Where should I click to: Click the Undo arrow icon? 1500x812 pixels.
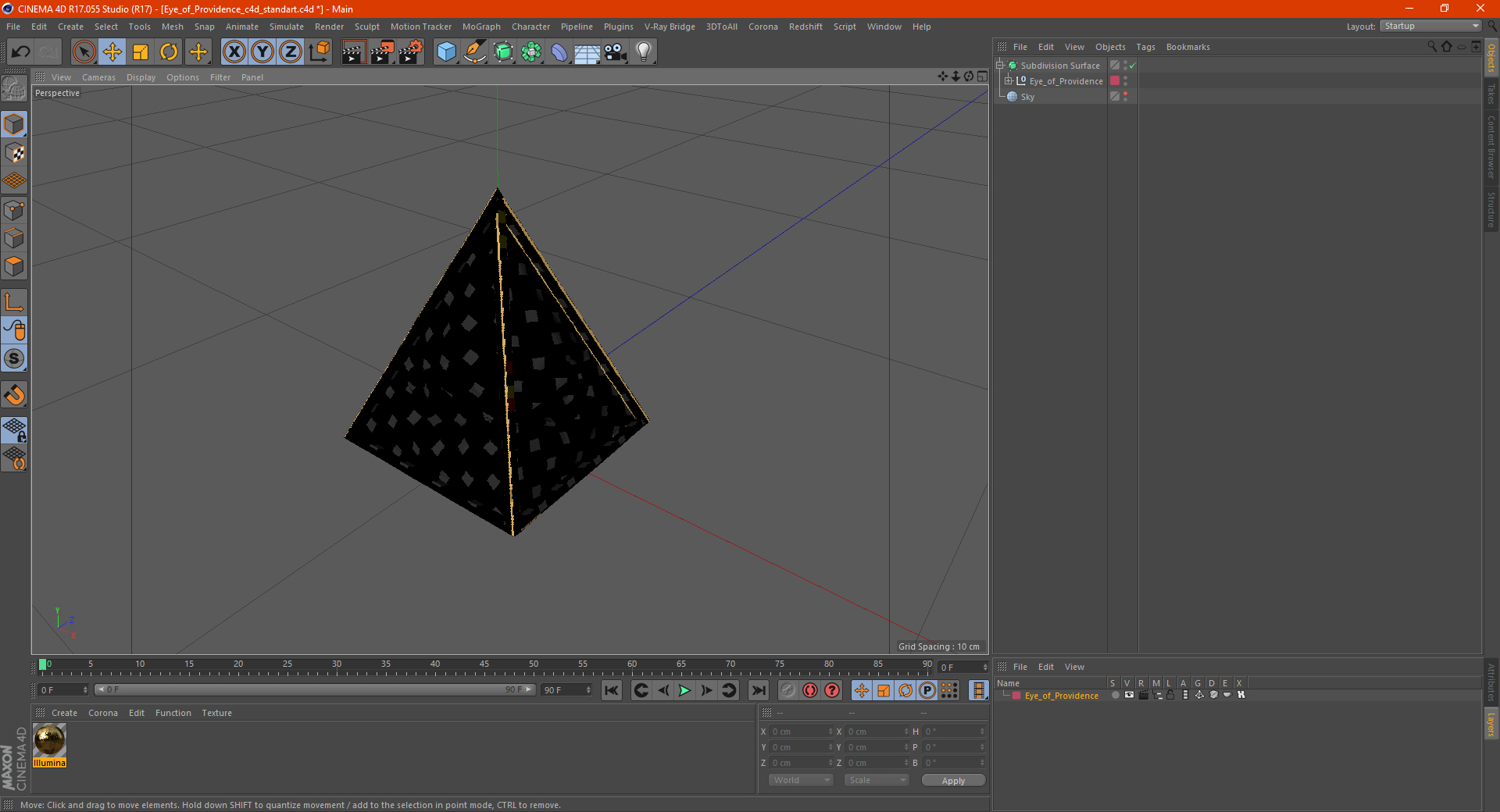[20, 52]
